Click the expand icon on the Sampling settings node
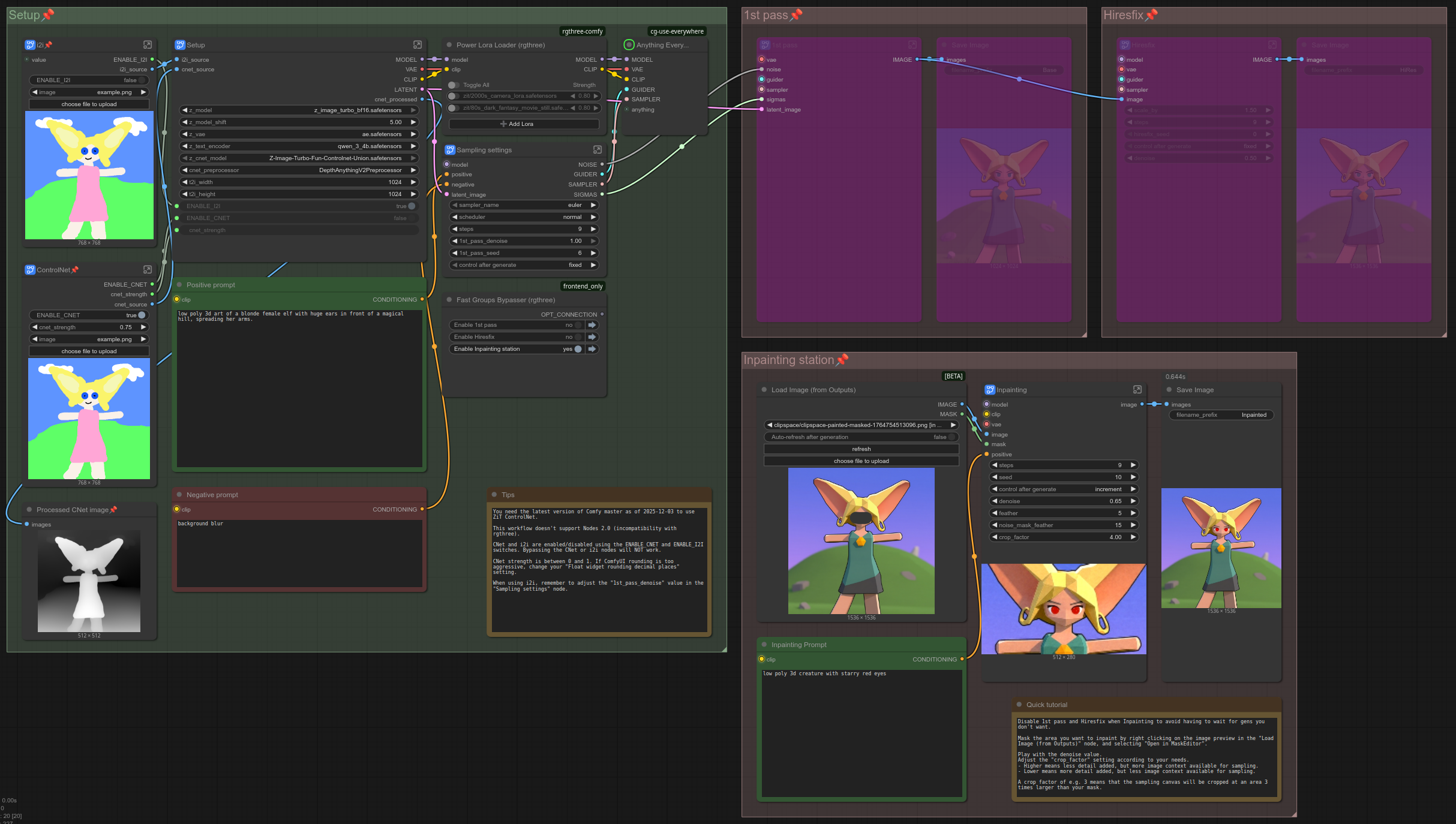This screenshot has width=1456, height=824. pos(597,150)
